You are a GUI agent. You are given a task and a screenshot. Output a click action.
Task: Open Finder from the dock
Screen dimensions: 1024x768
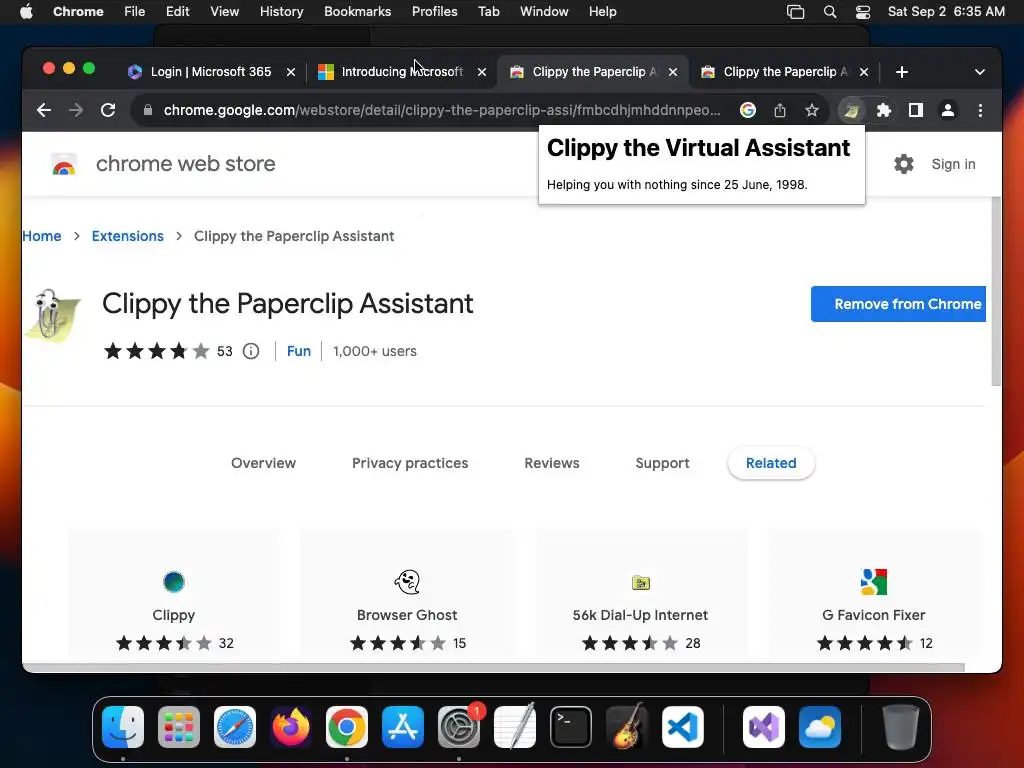(123, 727)
